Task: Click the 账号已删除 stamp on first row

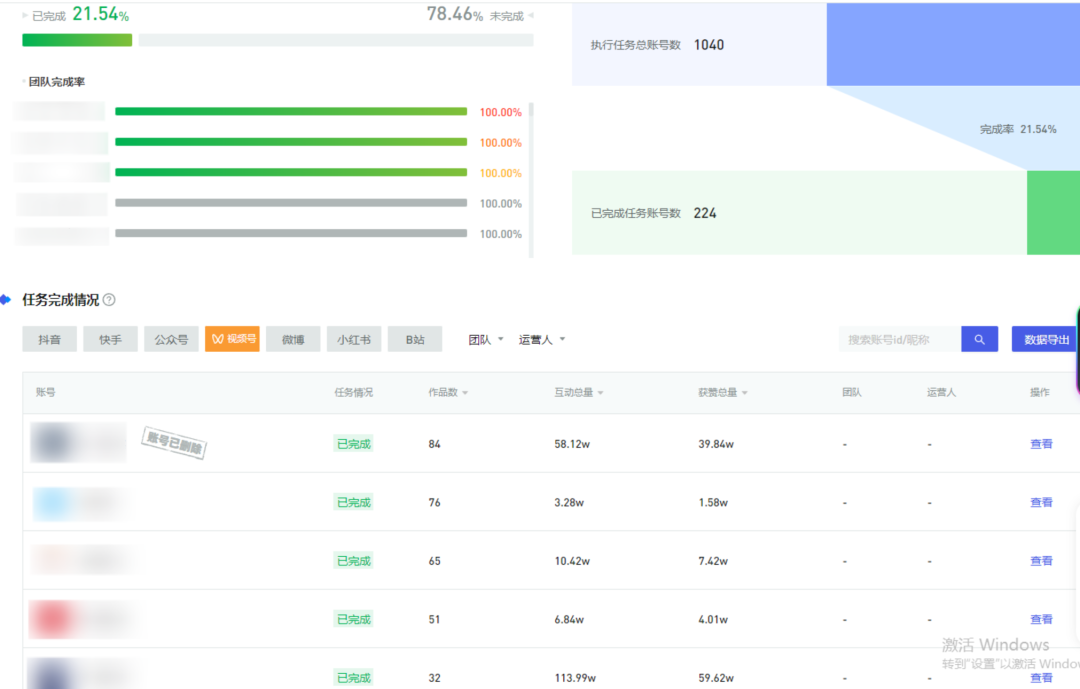Action: (x=174, y=443)
